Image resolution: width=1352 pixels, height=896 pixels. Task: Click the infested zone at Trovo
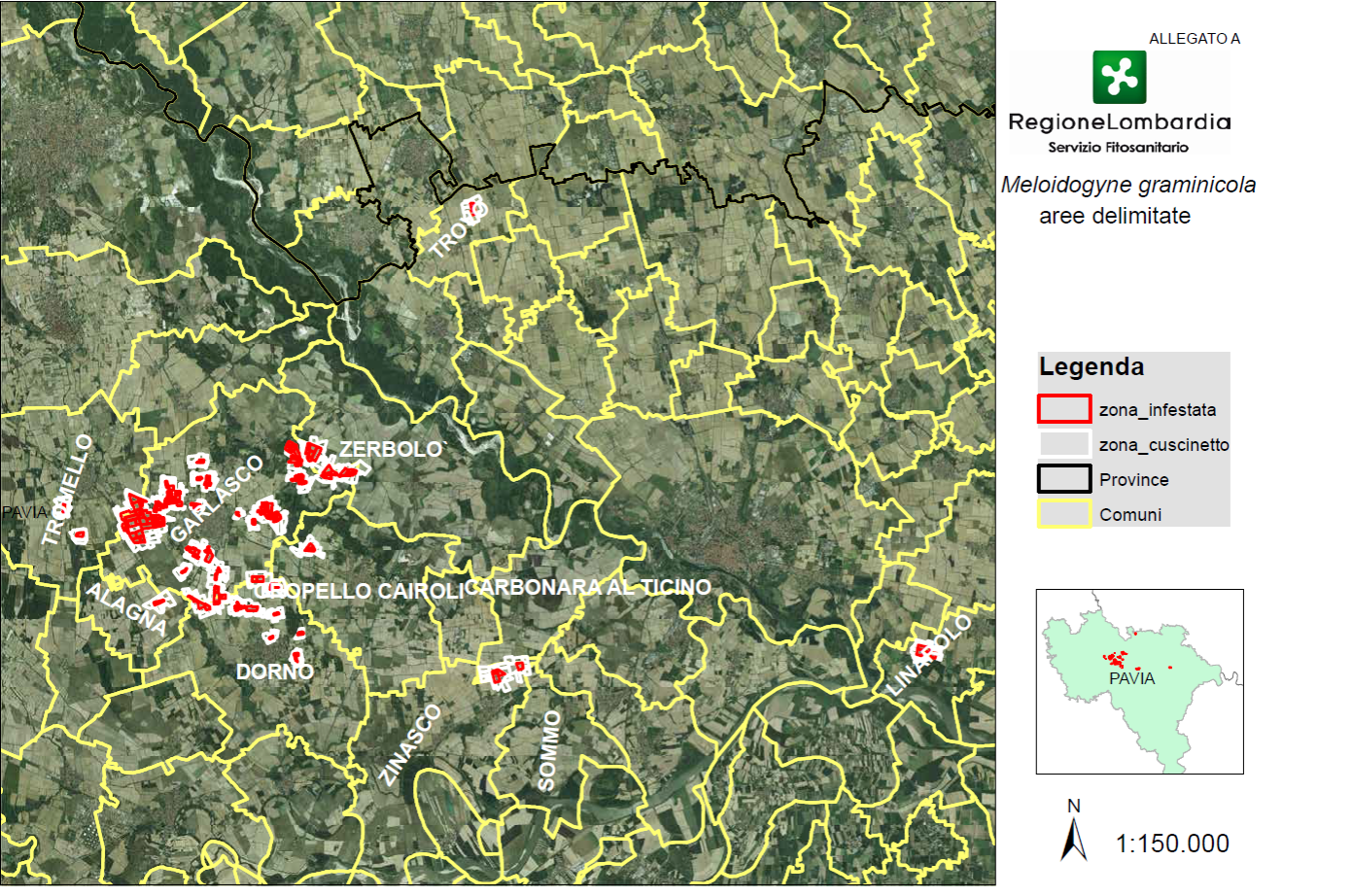point(473,208)
